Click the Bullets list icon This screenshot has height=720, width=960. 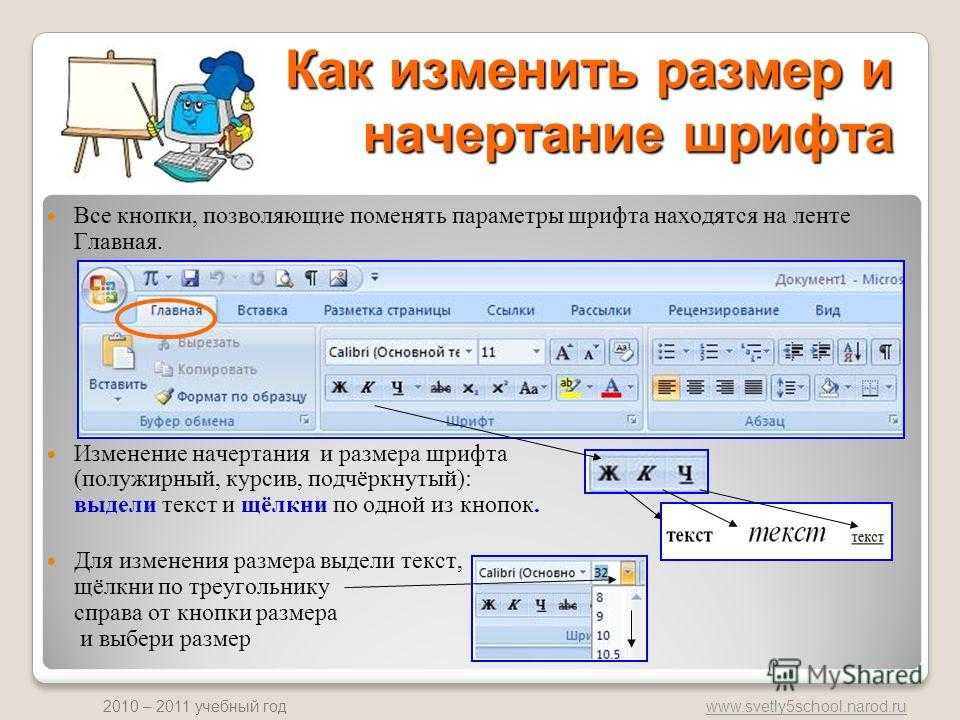pos(666,351)
